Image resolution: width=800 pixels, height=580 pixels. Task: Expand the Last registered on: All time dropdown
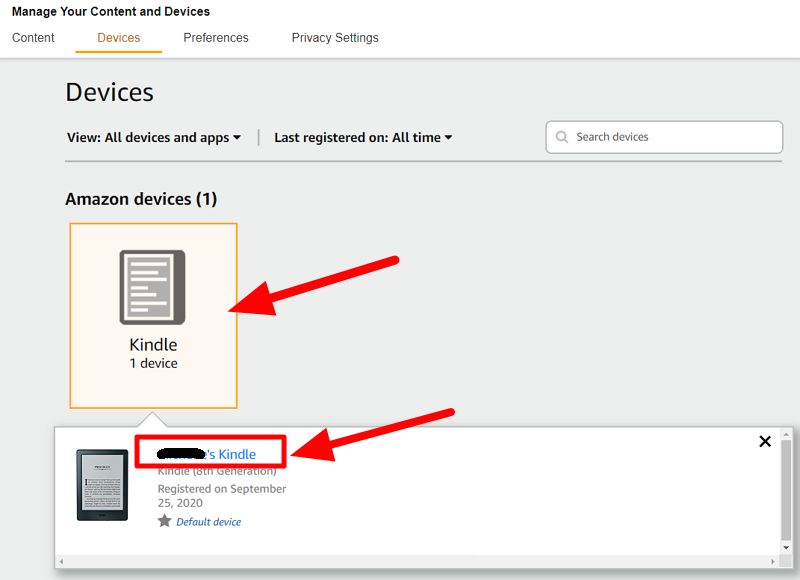click(363, 137)
